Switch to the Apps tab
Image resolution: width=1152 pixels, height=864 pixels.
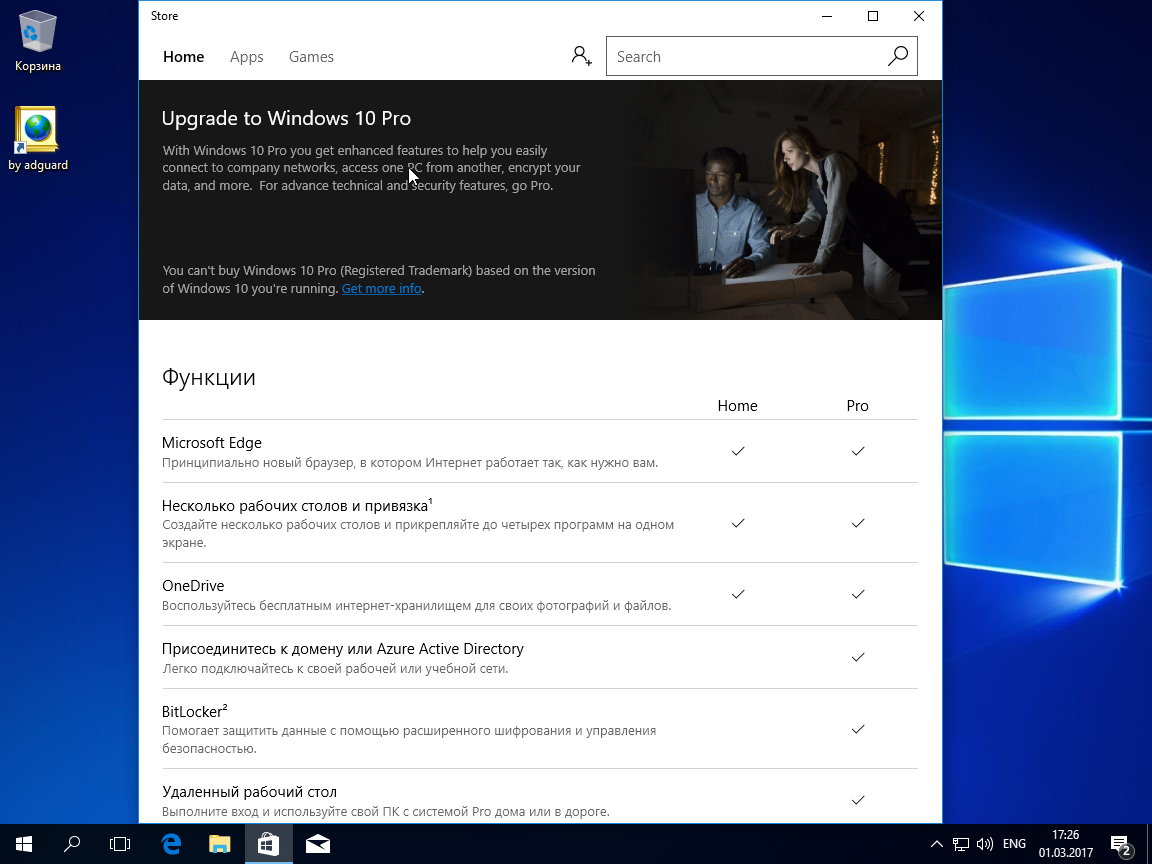[x=246, y=57]
